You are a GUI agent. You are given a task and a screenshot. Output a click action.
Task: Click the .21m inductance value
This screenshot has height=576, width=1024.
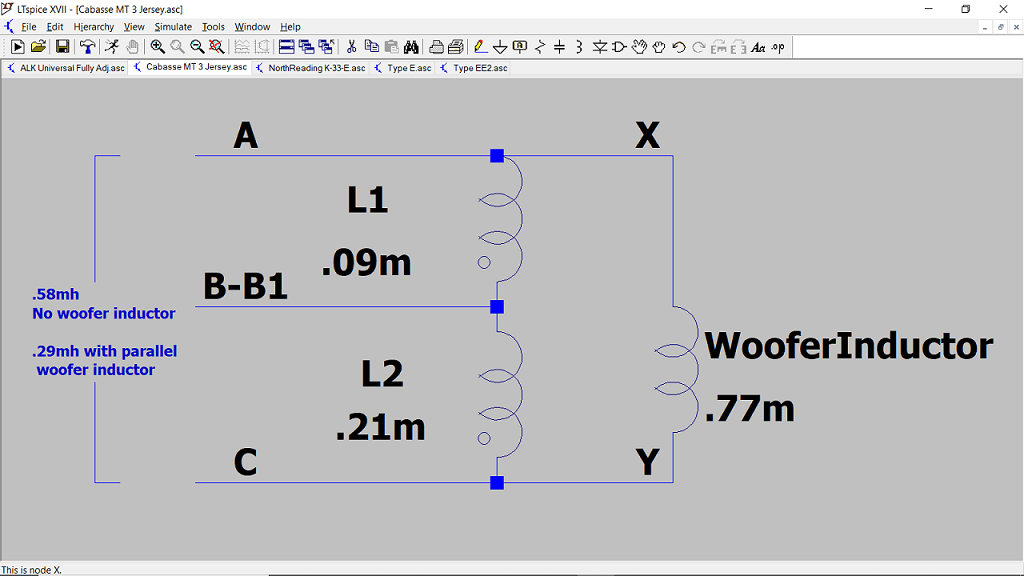(381, 428)
